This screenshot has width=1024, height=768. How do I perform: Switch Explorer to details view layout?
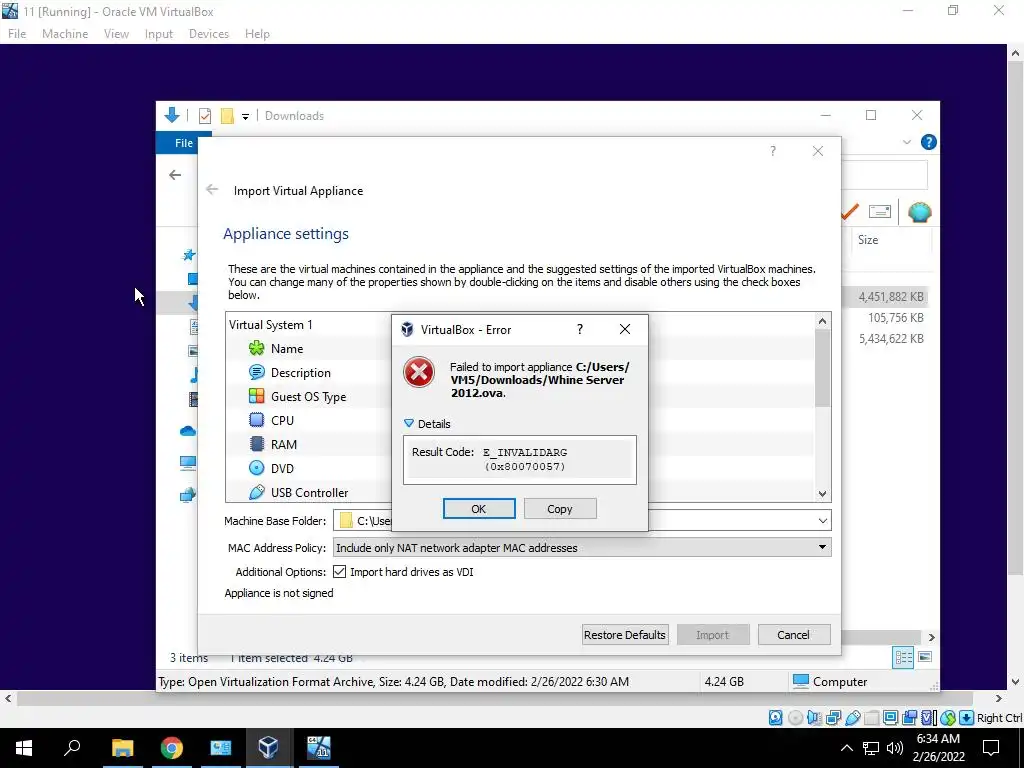point(903,658)
